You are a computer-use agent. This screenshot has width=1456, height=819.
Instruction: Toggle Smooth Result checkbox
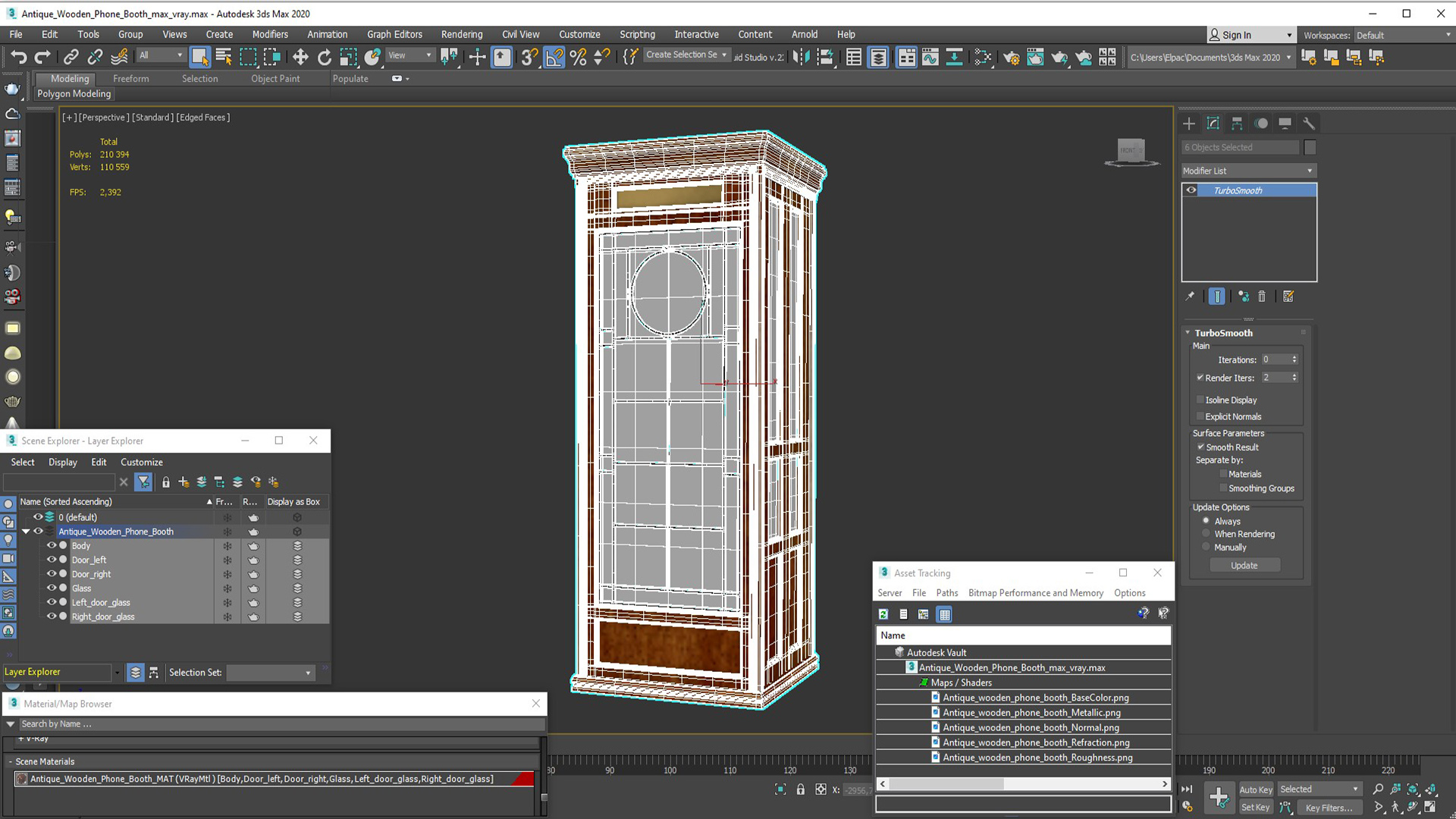click(1201, 447)
